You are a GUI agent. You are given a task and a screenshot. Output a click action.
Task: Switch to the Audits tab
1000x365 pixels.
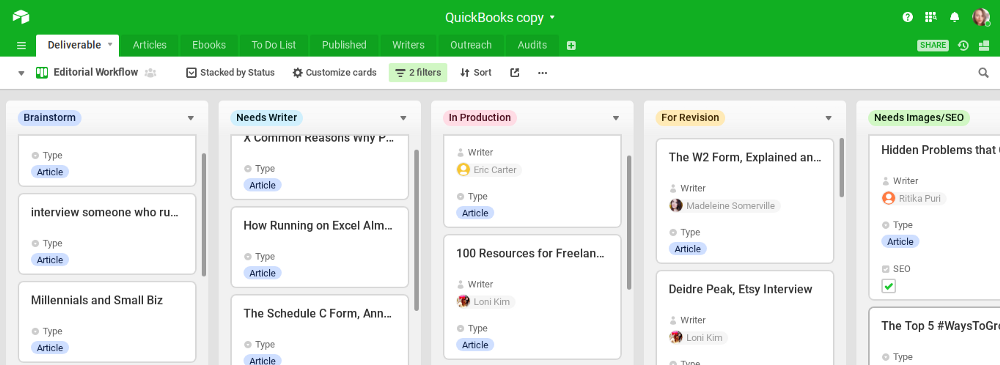point(532,45)
